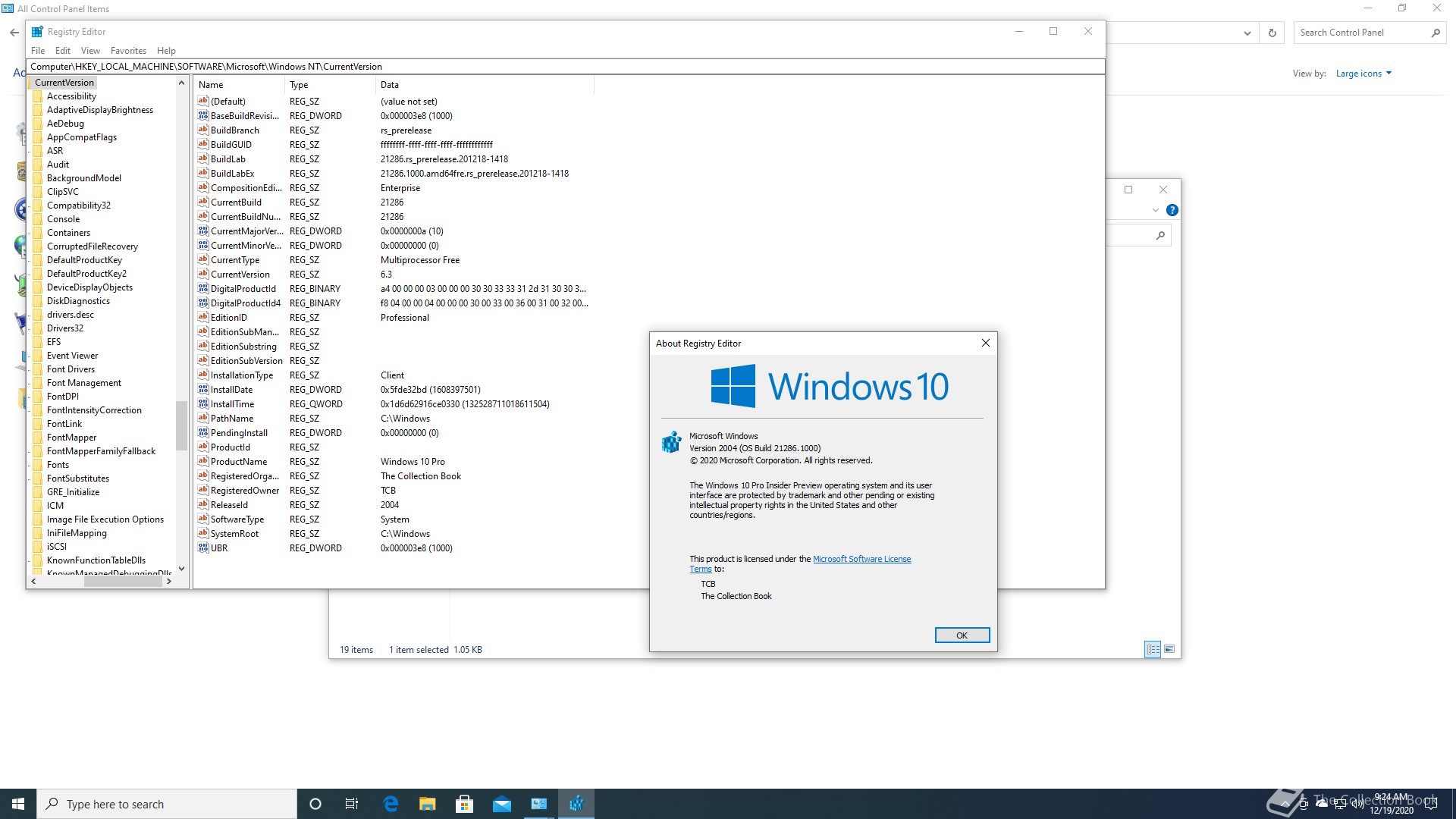This screenshot has height=819, width=1456.
Task: Open Microsoft Store from the taskbar
Action: [465, 804]
